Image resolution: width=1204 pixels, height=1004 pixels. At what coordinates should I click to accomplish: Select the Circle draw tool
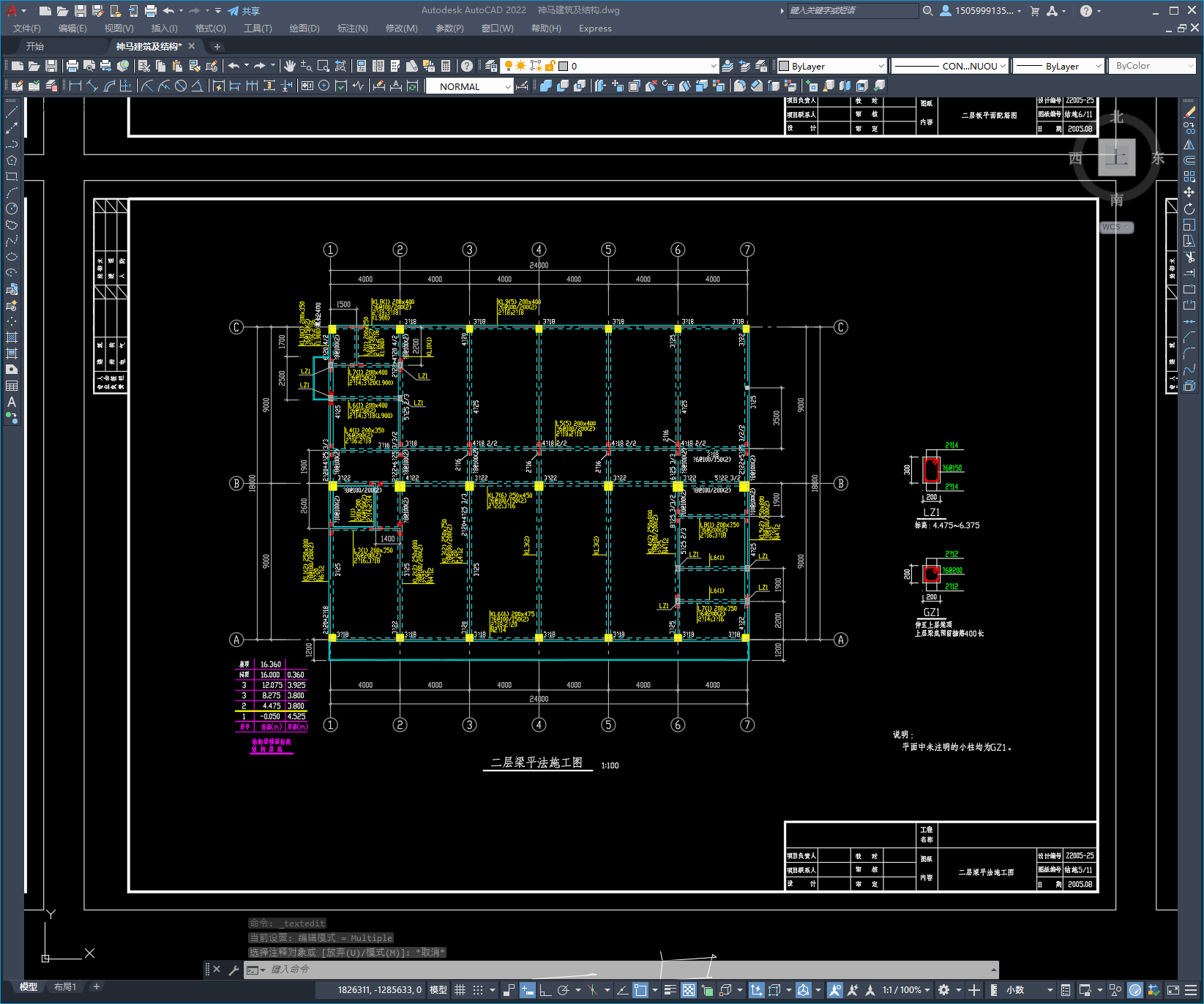12,209
